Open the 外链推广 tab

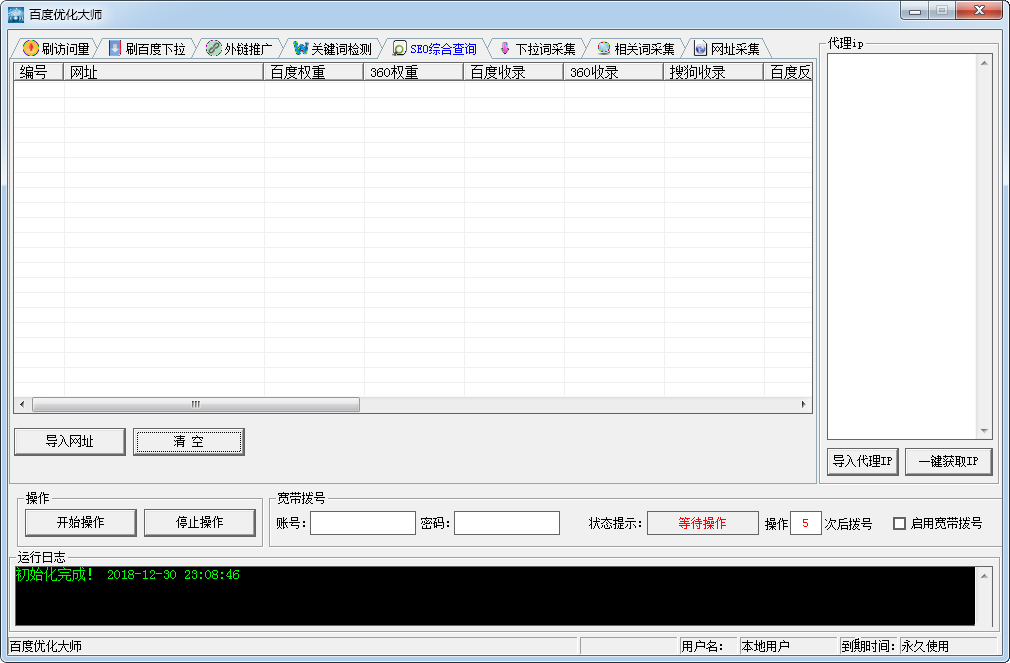coord(240,48)
